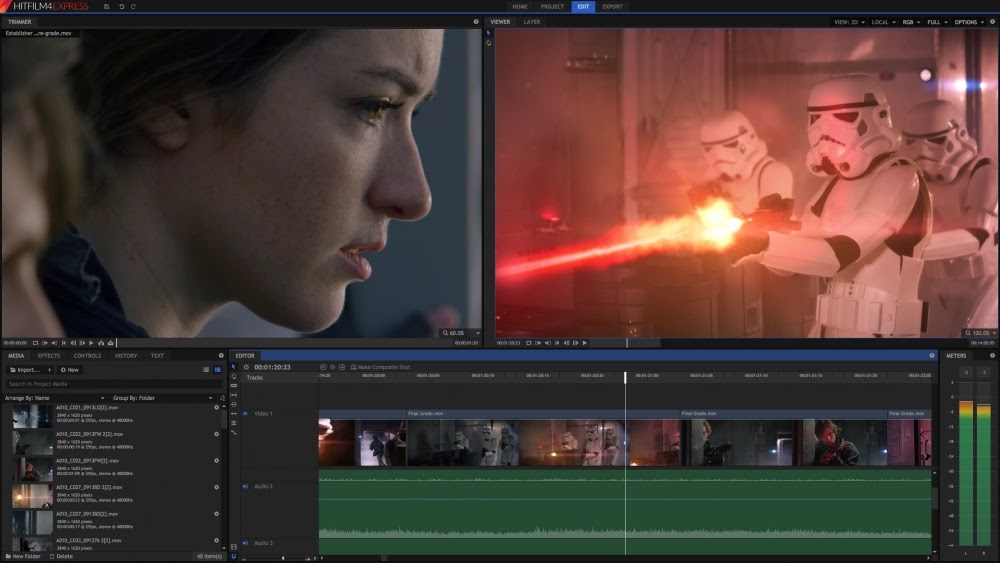Select the timeline selection arrow tool
This screenshot has height=563, width=1000.
click(234, 367)
